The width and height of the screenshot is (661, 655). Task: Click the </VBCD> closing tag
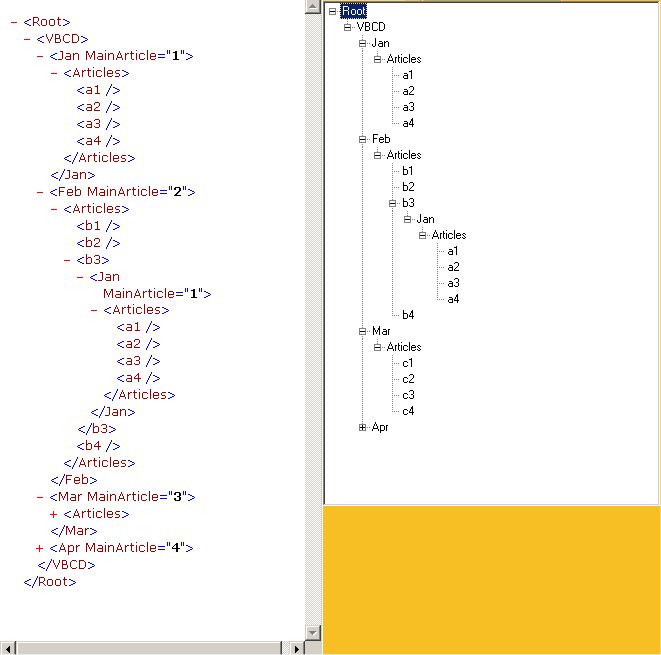pos(66,565)
